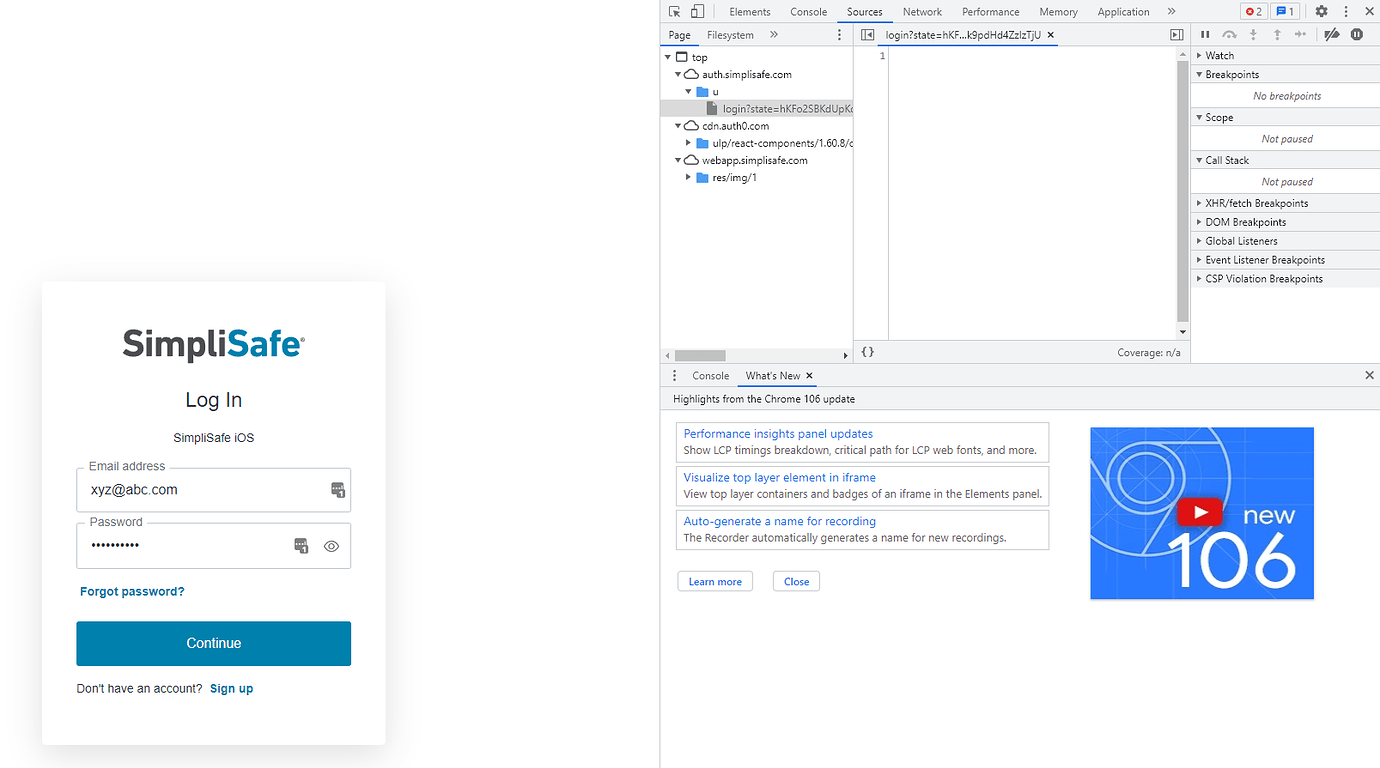This screenshot has width=1380, height=768.
Task: Click the Step into function icon
Action: [1253, 35]
